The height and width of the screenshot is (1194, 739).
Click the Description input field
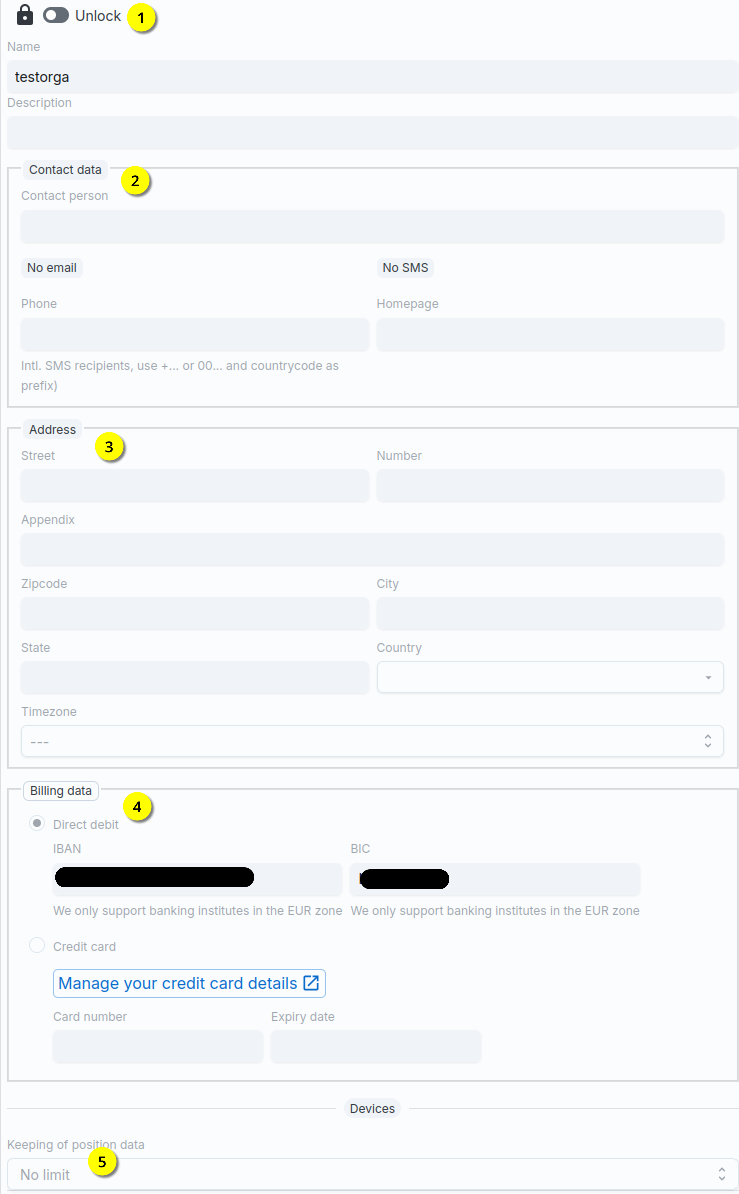pyautogui.click(x=372, y=133)
